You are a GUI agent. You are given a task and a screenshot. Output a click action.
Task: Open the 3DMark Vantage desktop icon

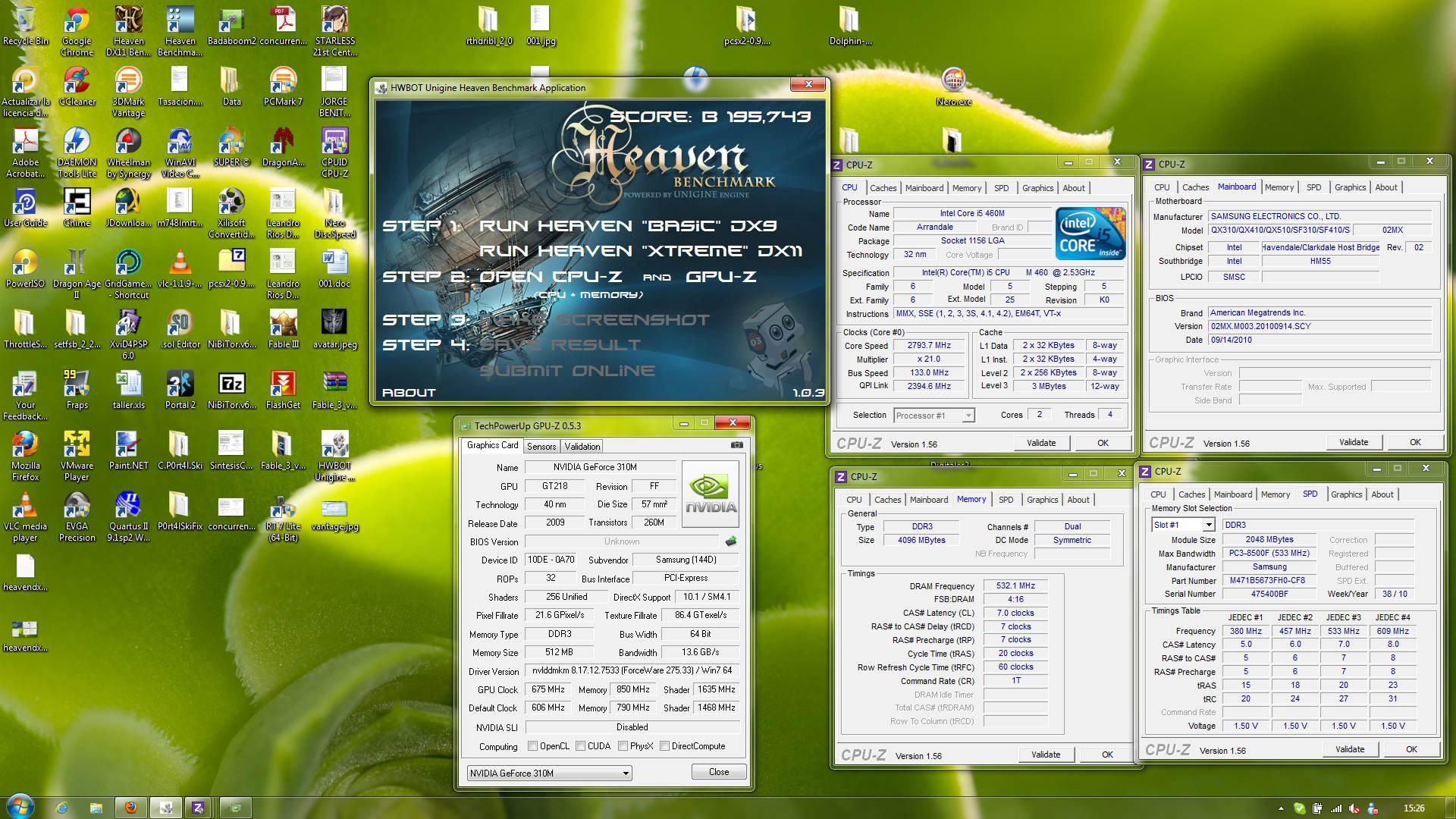(x=128, y=92)
